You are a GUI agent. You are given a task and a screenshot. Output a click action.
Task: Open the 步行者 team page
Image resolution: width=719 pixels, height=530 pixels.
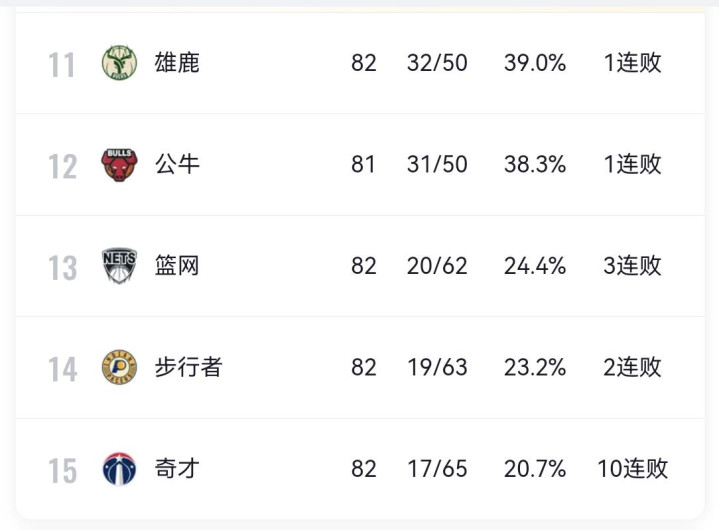[x=188, y=367]
